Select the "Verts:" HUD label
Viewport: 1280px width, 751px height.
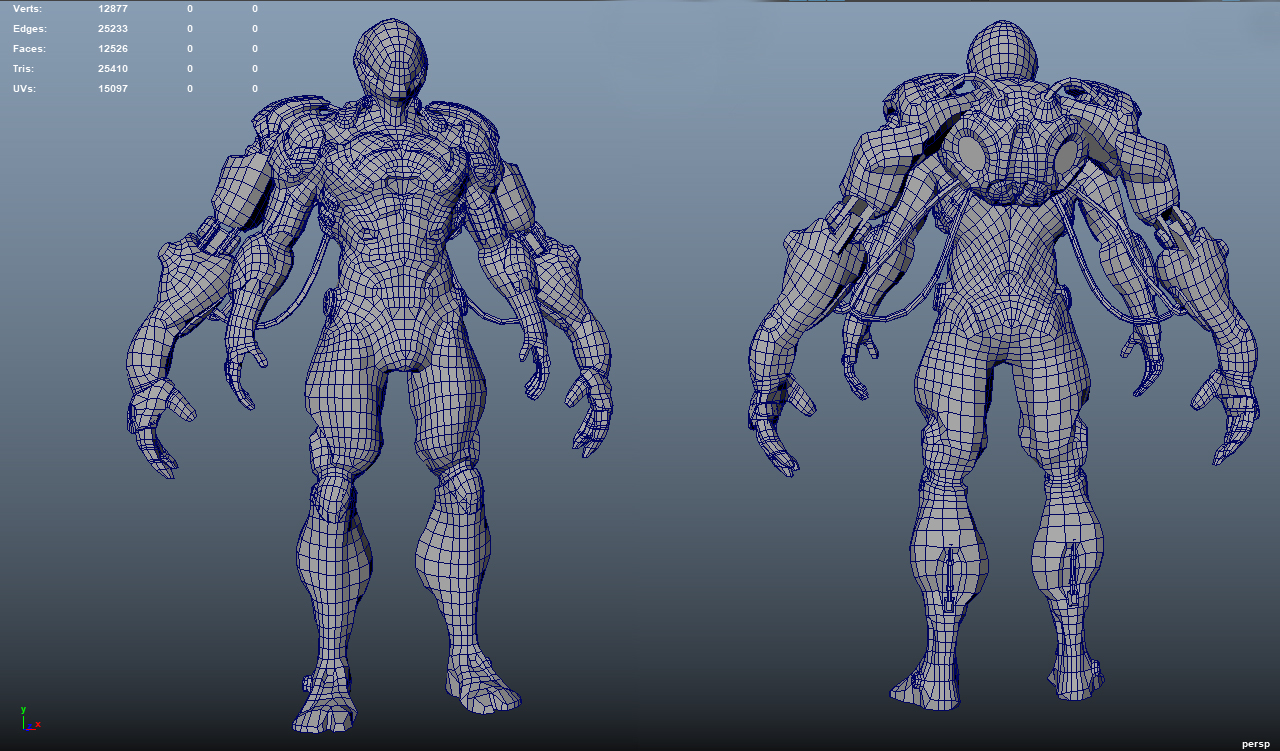coord(28,8)
